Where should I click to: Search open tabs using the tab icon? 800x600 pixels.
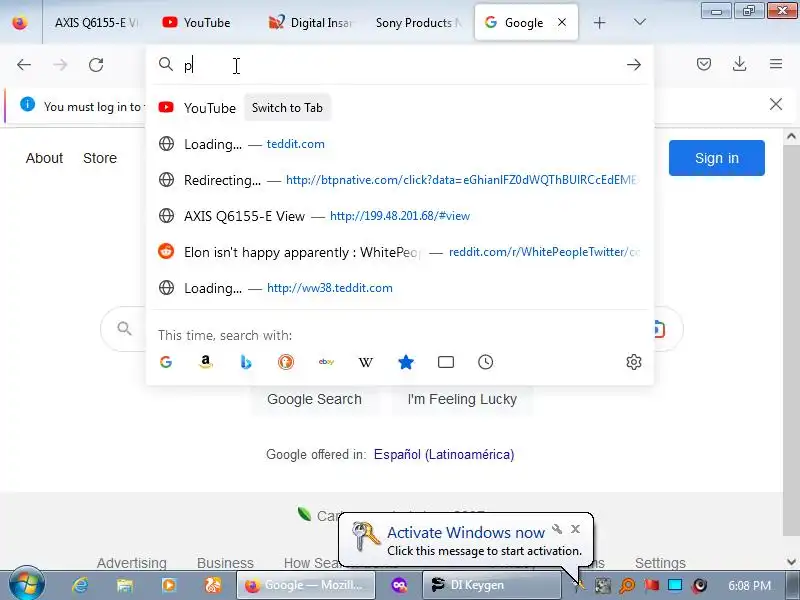(x=446, y=362)
